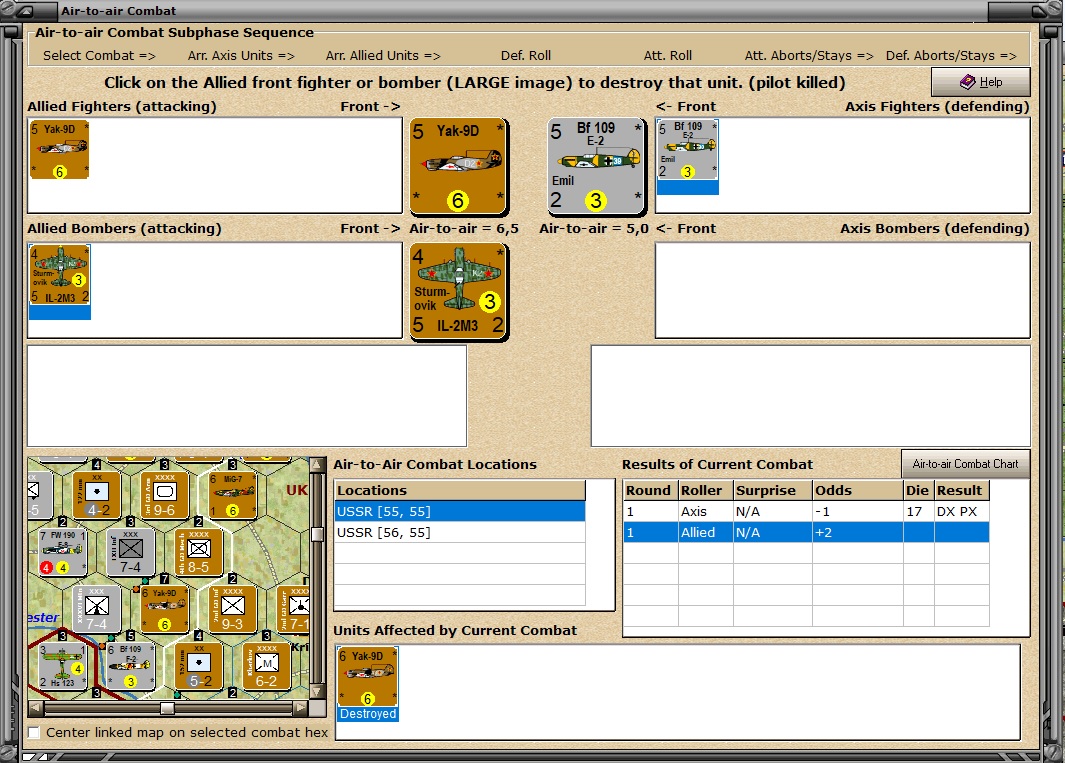This screenshot has height=763, width=1065.
Task: Click the 8-5 unit counter on map
Action: click(198, 552)
